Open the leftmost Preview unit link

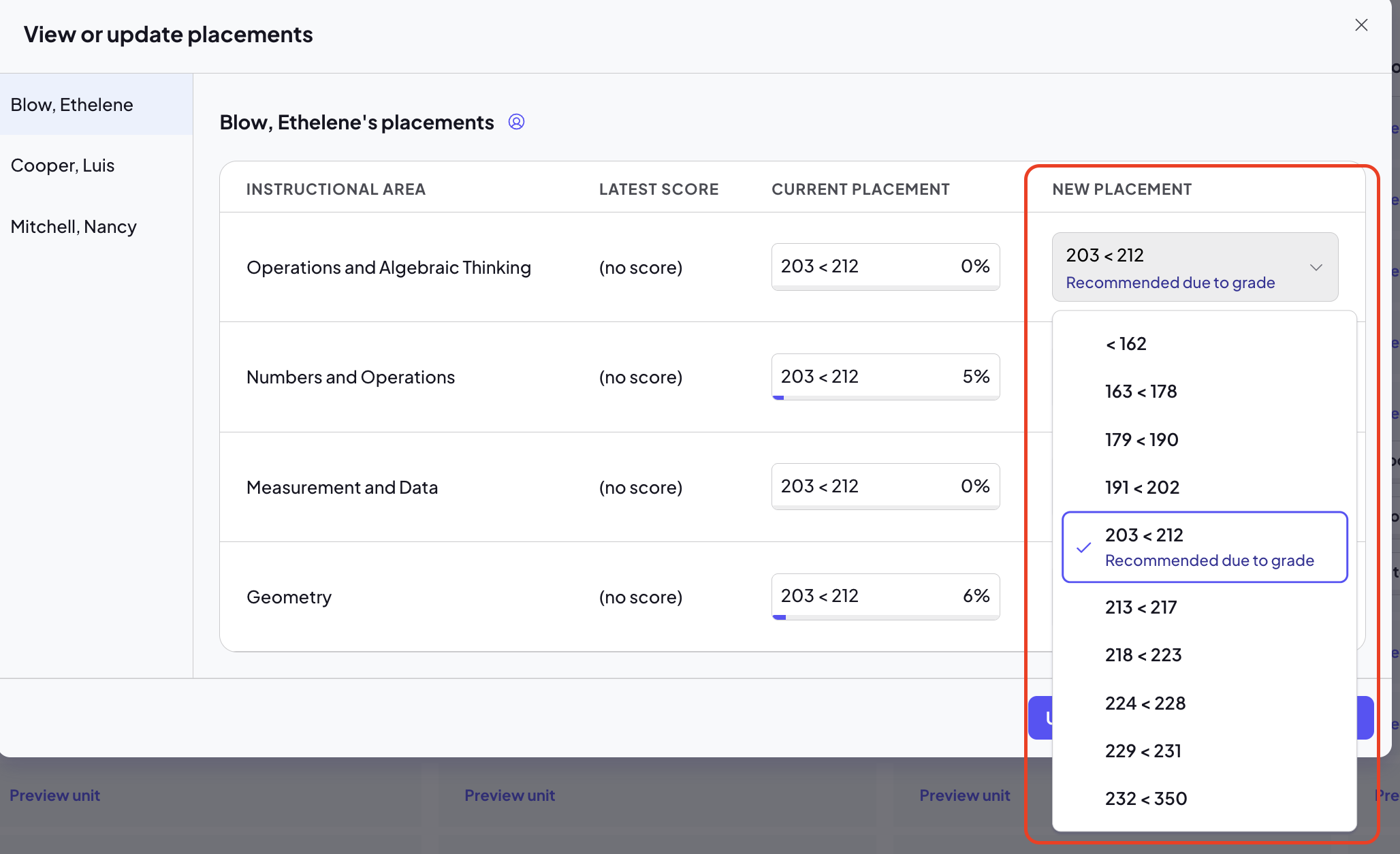54,795
